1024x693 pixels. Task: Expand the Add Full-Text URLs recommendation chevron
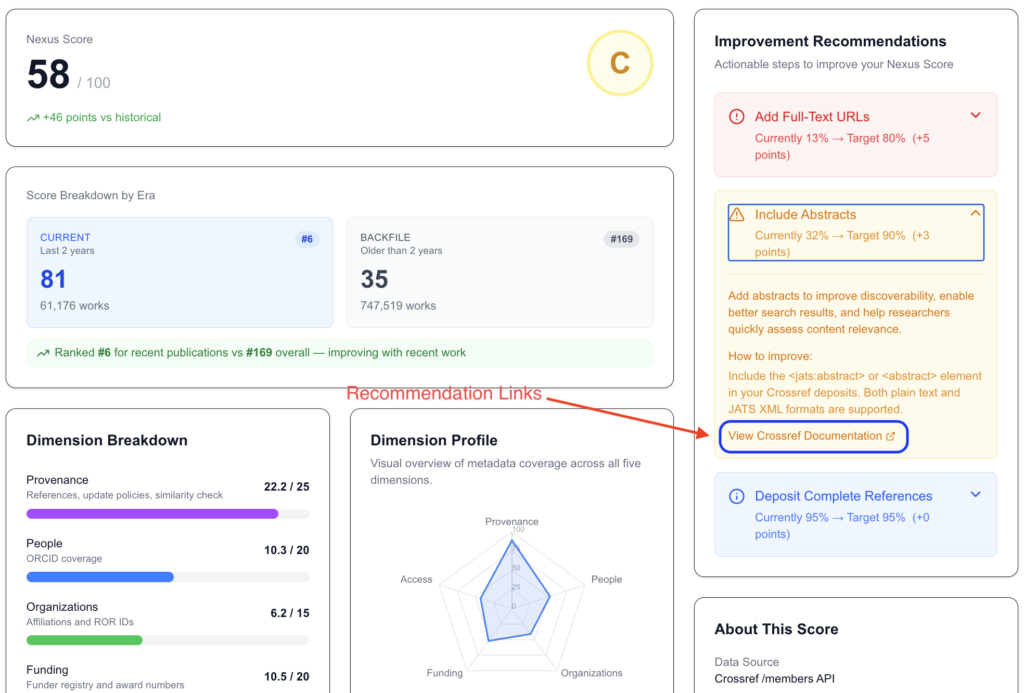coord(976,116)
